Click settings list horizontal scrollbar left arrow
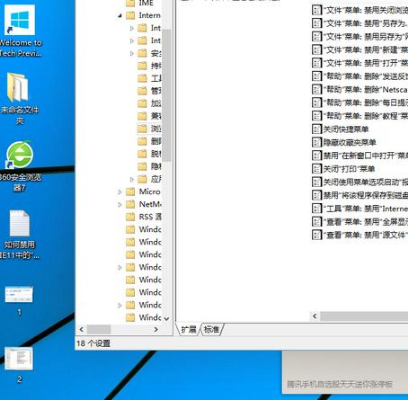The height and width of the screenshot is (401, 412). click(x=315, y=316)
